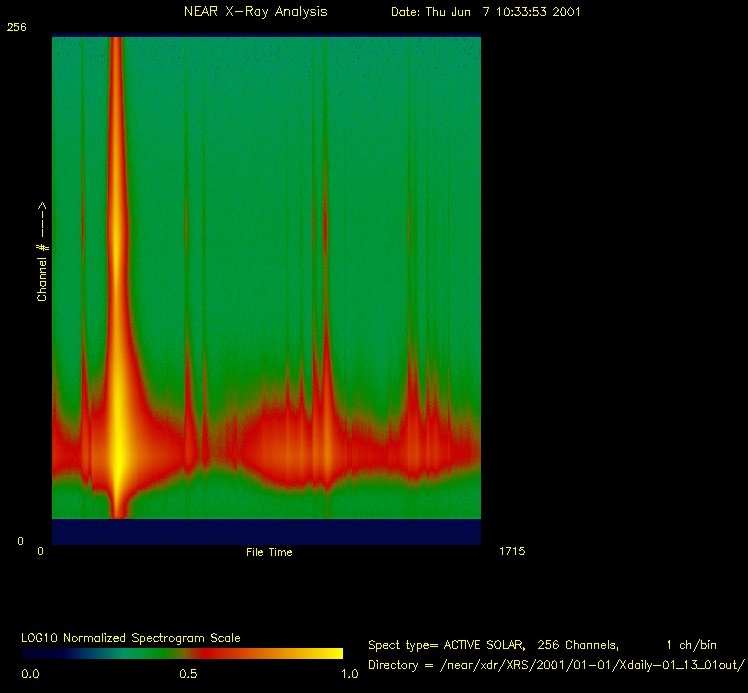
Task: Click the Directory path text
Action: 555,664
